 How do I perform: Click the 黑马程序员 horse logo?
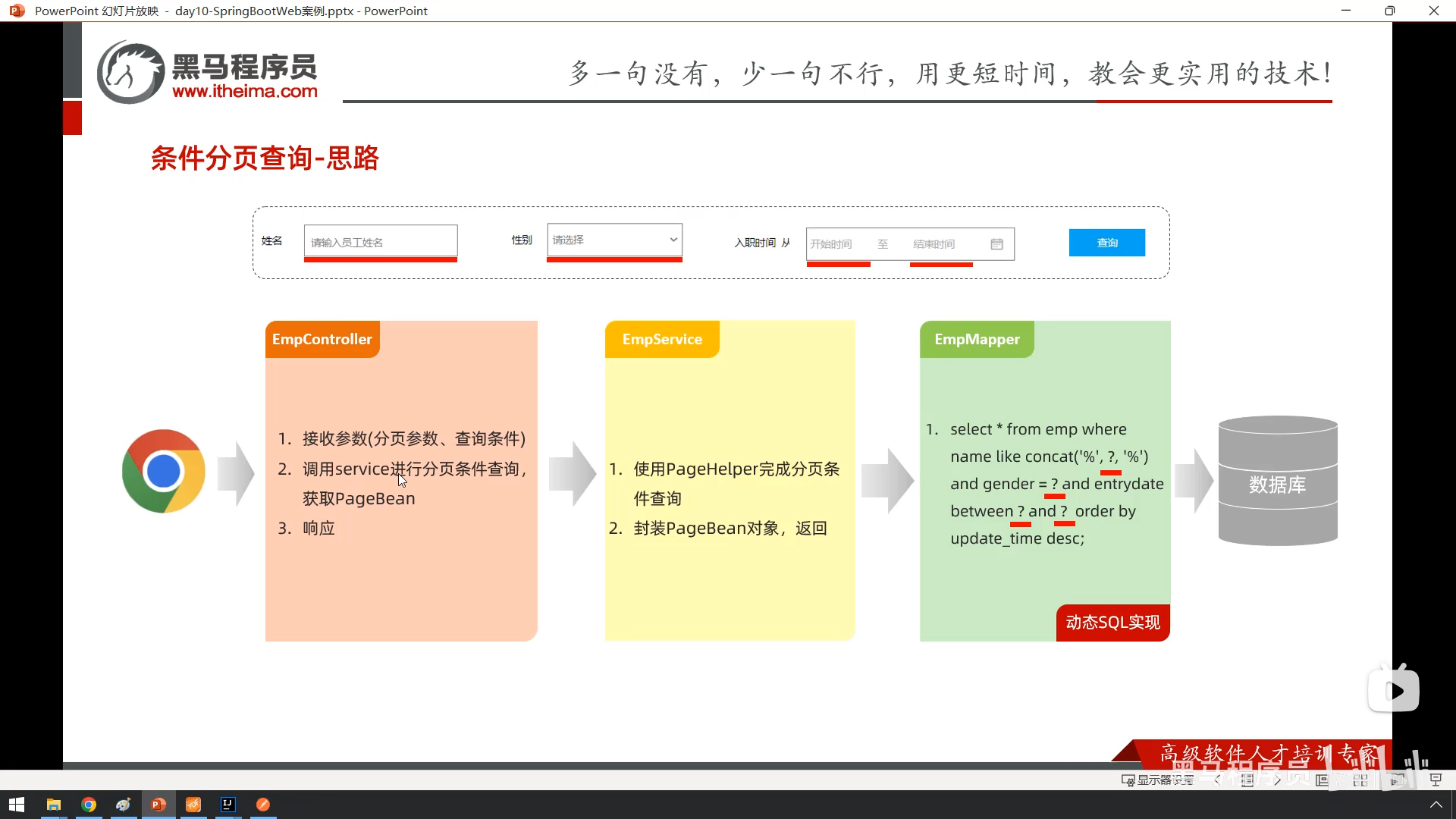pyautogui.click(x=130, y=72)
